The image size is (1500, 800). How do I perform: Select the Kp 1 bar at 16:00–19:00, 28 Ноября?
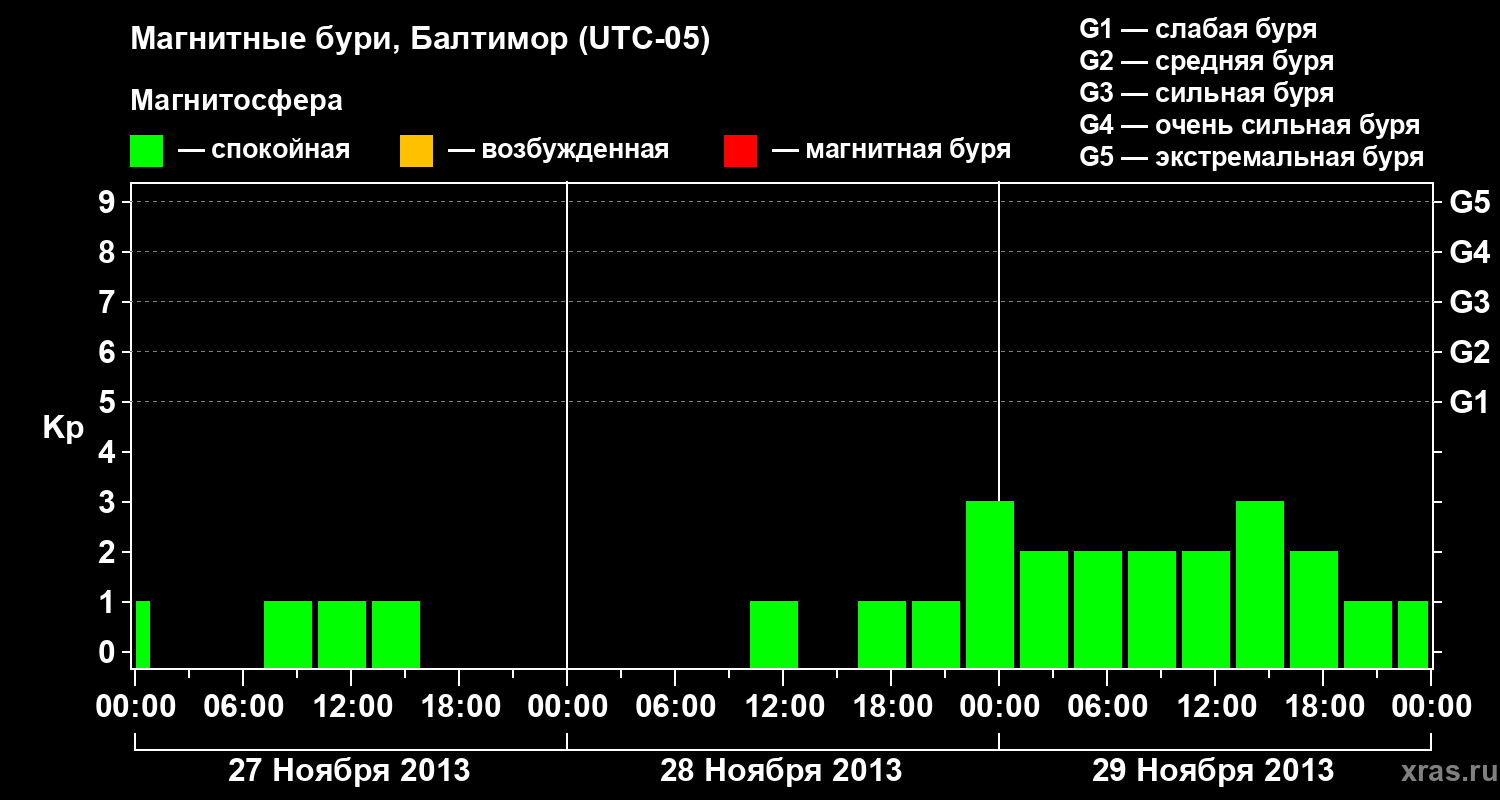(x=882, y=634)
